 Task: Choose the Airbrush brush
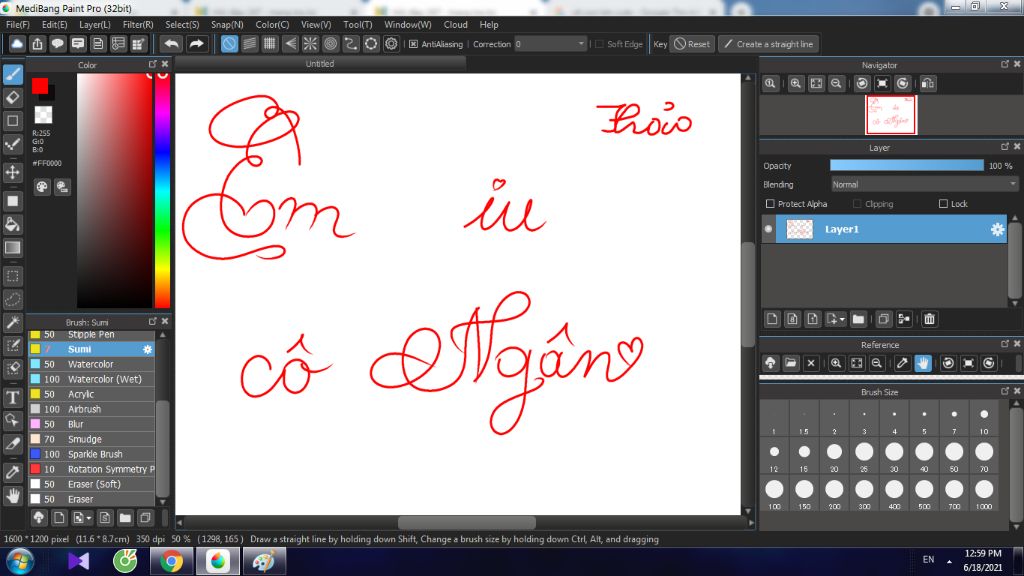[91, 409]
